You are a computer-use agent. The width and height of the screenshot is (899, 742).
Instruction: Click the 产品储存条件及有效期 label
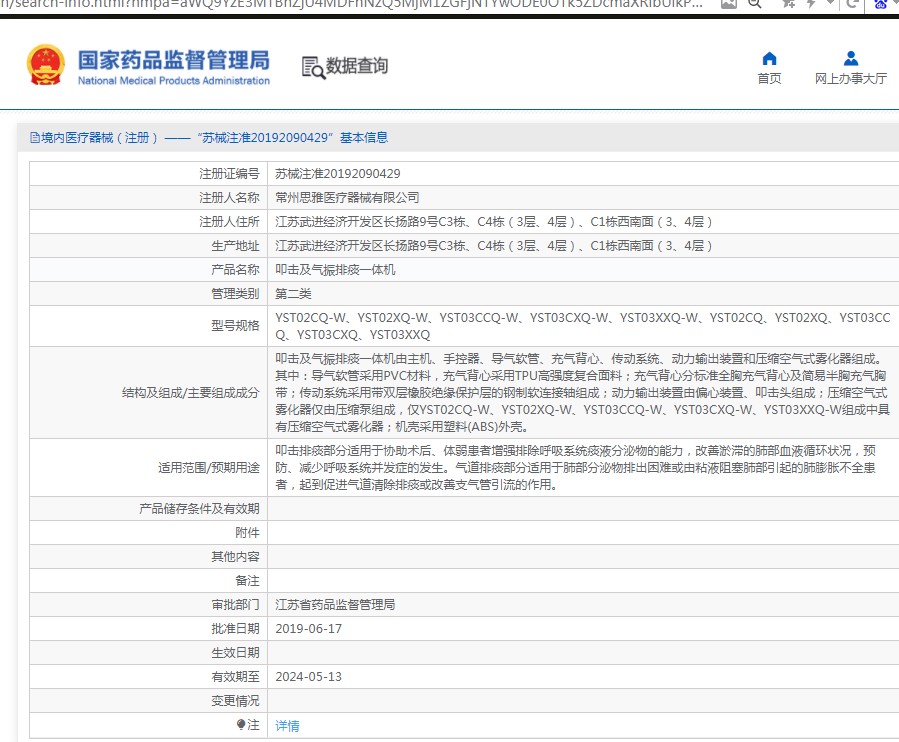(x=199, y=509)
